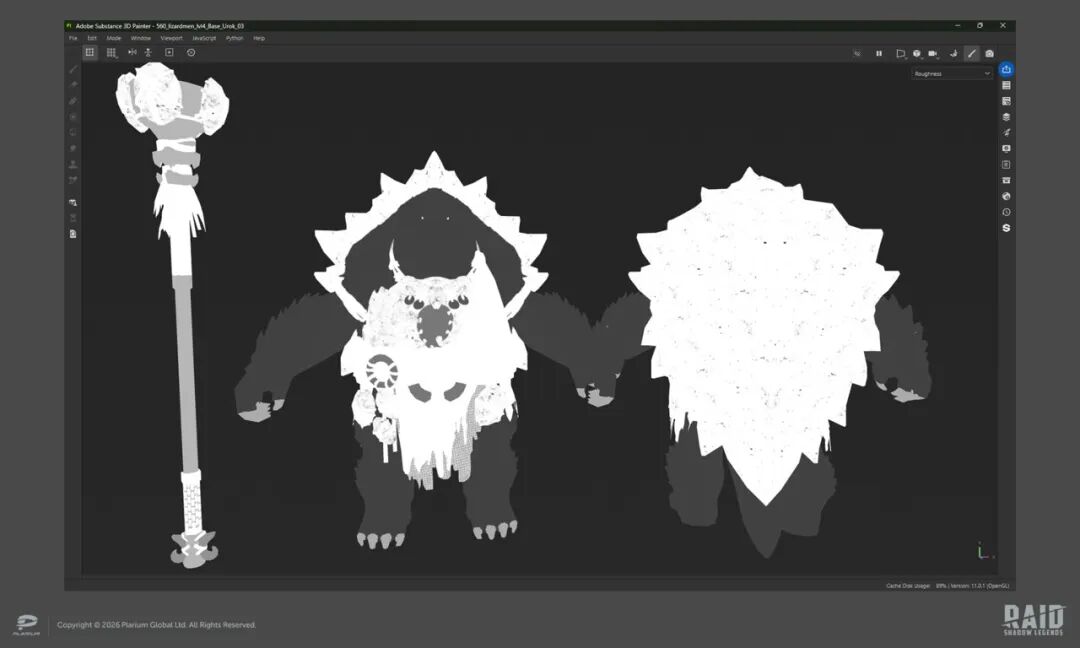
Task: Click the Substance S icon in dock
Action: click(x=1006, y=228)
